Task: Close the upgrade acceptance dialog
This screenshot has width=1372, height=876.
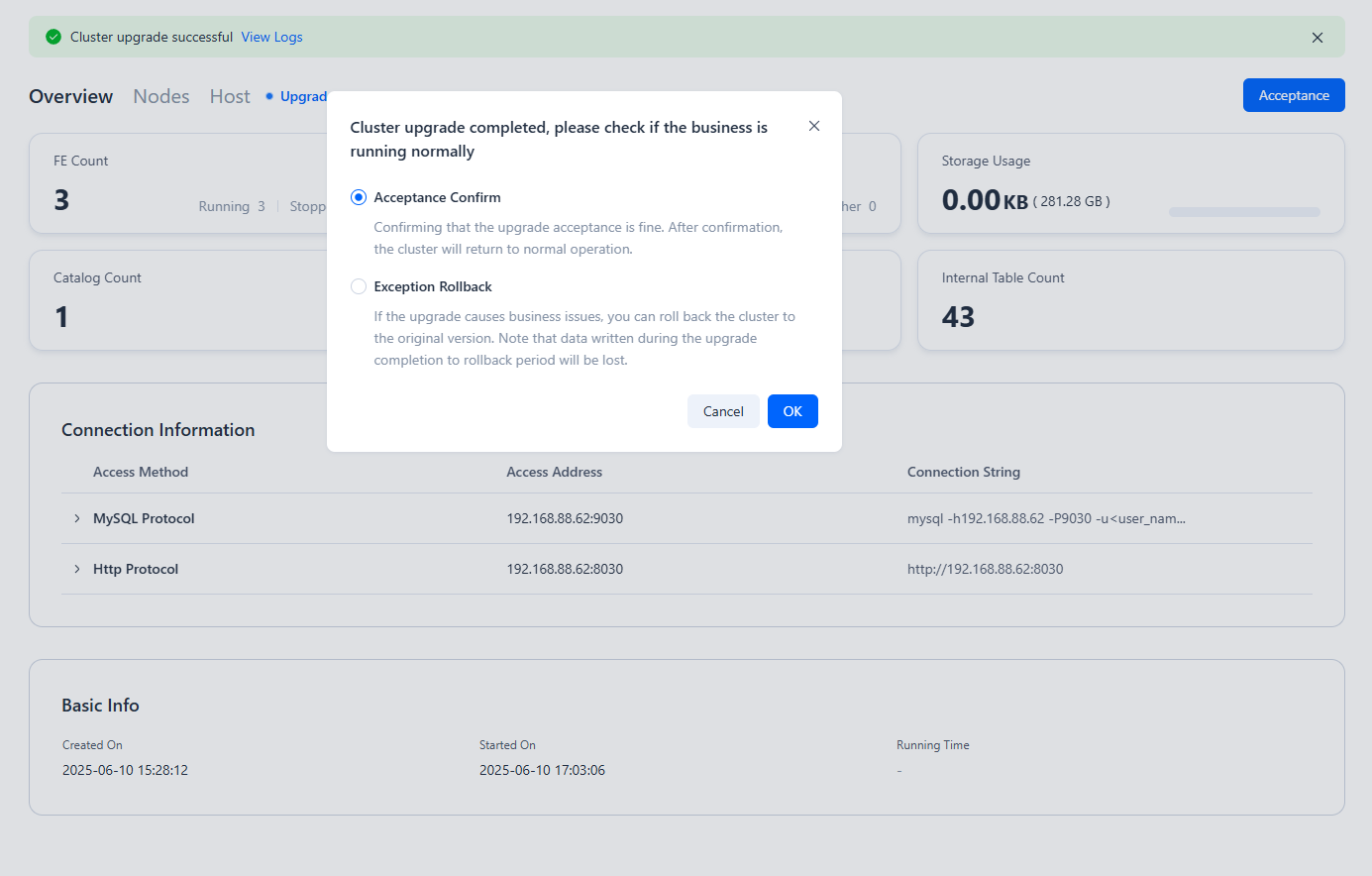Action: [x=813, y=126]
